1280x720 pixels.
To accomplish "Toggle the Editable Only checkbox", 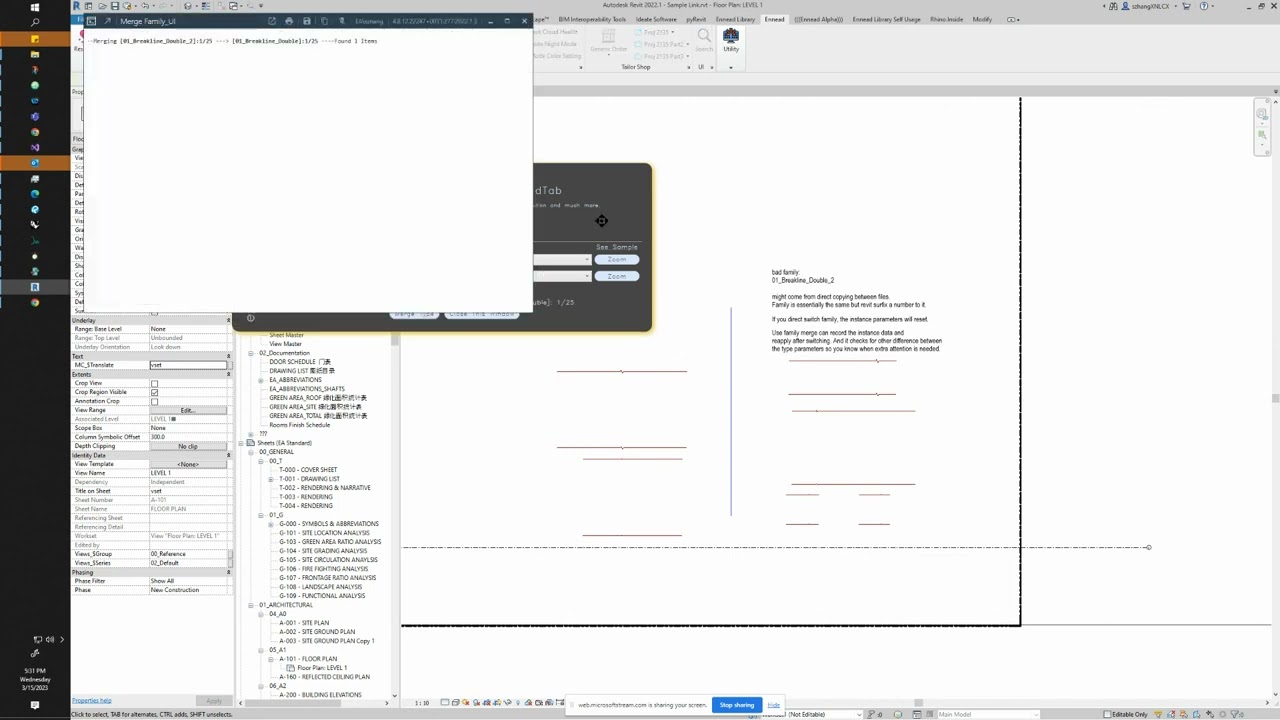I will pyautogui.click(x=1108, y=714).
